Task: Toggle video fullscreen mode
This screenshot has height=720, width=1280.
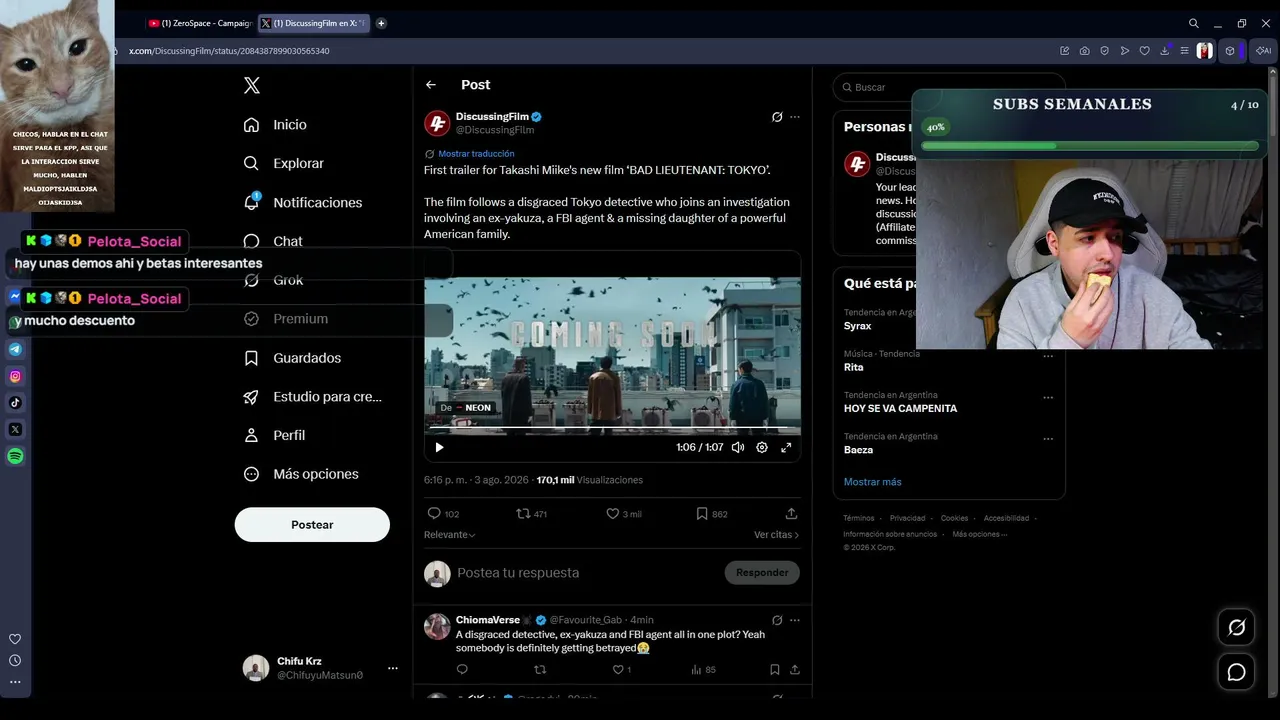Action: 786,448
